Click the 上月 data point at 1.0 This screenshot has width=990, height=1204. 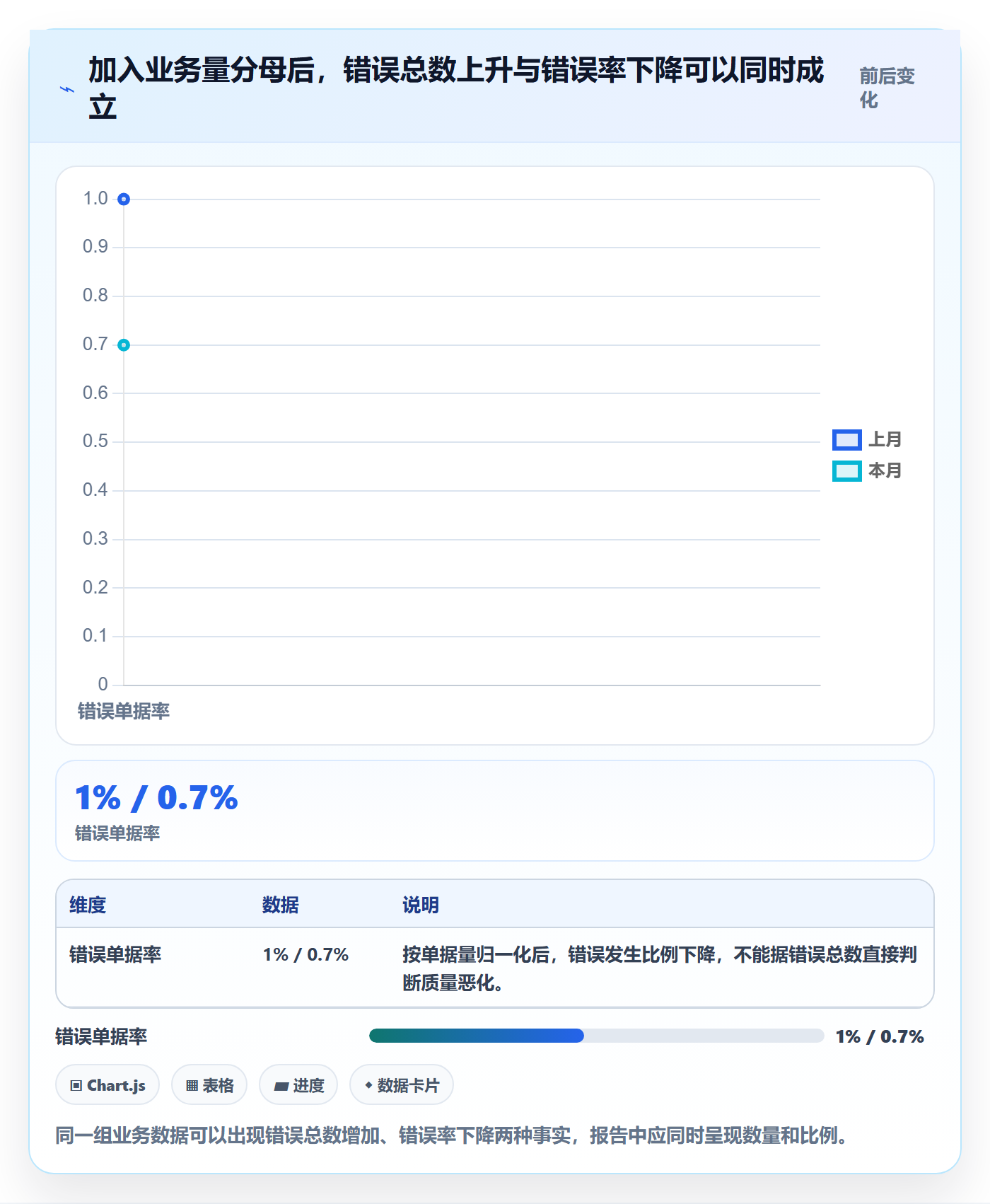click(124, 199)
